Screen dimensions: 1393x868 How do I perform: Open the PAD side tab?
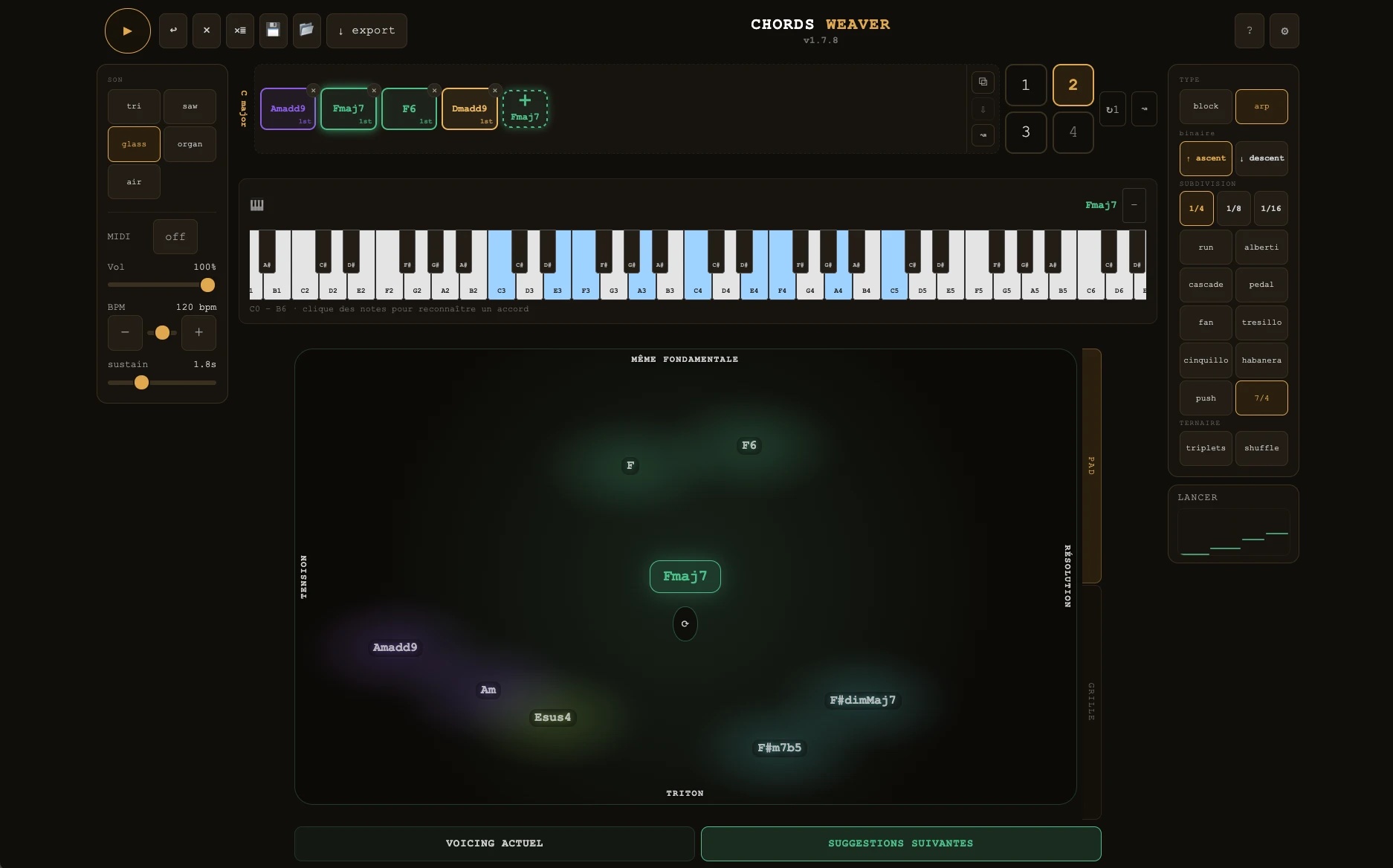coord(1091,466)
